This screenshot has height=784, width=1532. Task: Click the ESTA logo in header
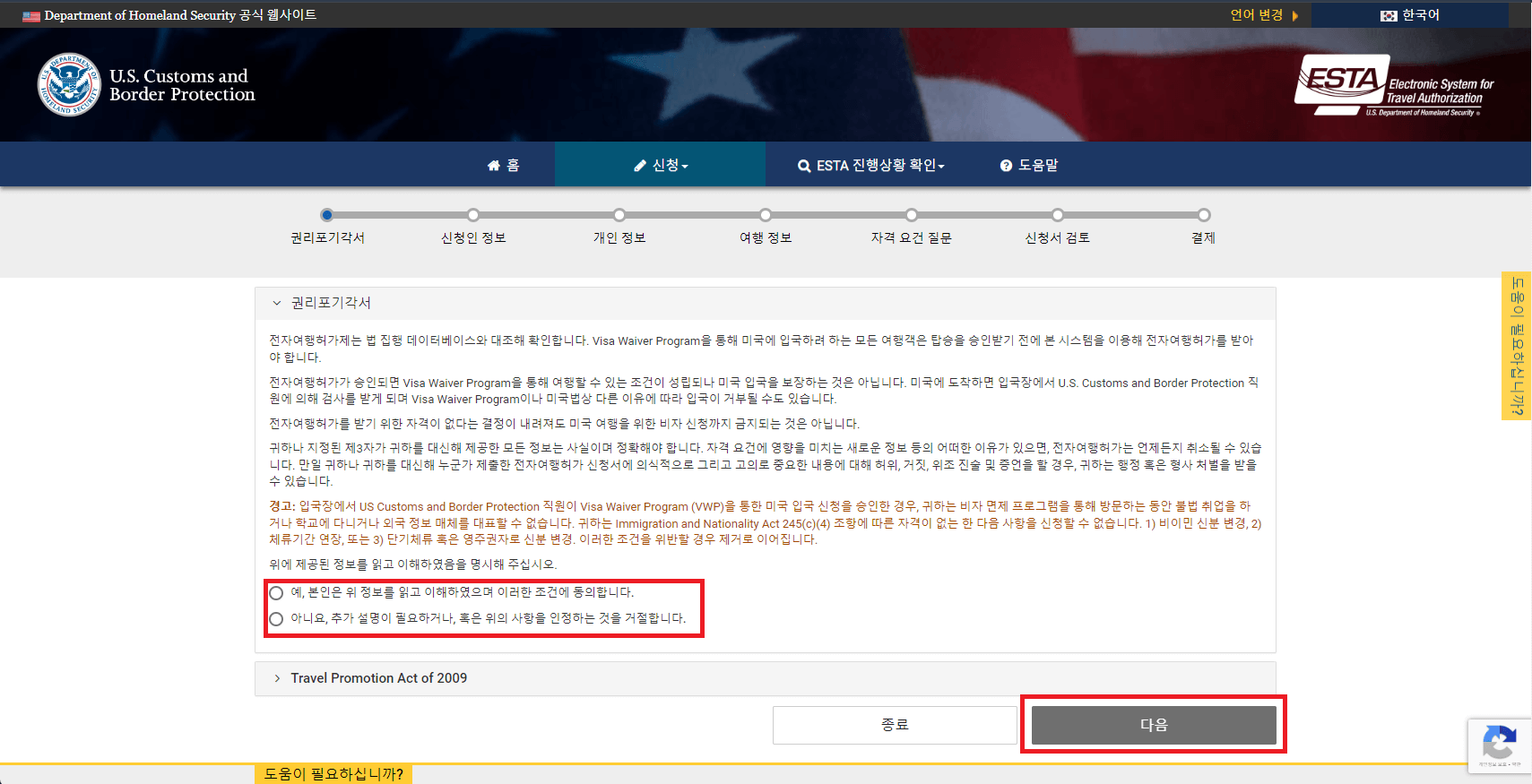tap(1394, 86)
